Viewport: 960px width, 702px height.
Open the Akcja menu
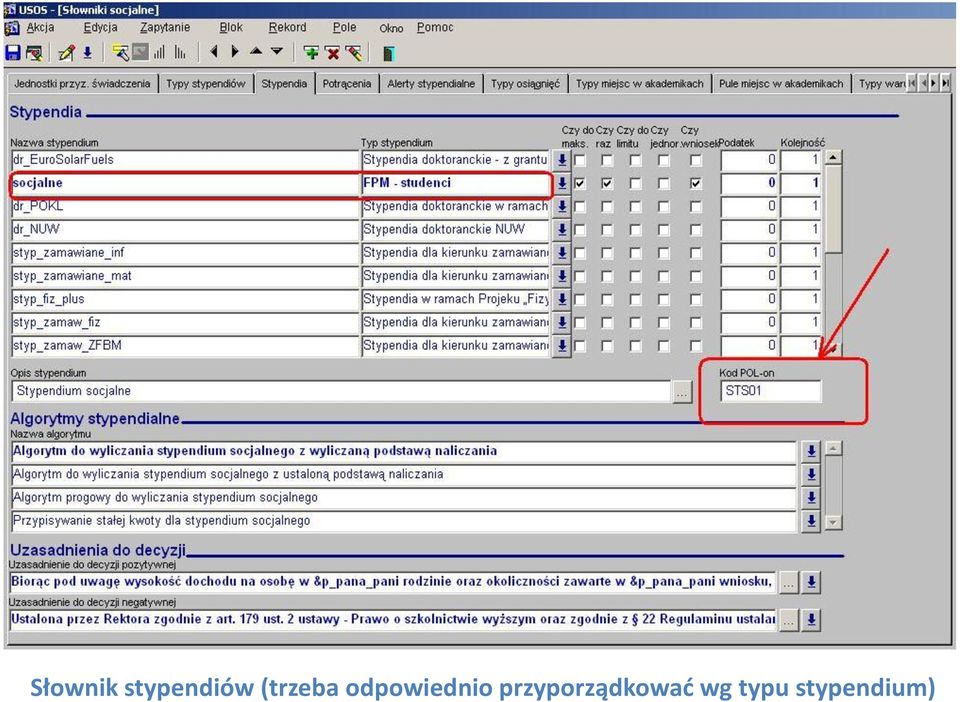40,28
